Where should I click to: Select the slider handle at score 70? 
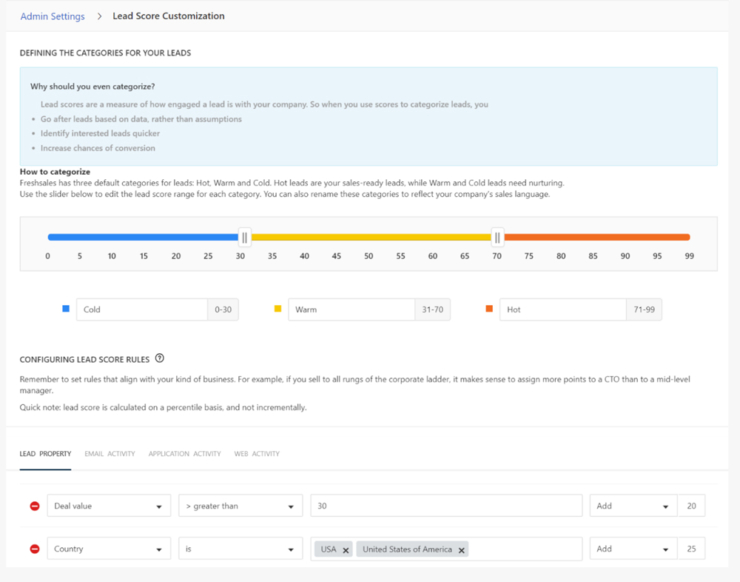498,237
